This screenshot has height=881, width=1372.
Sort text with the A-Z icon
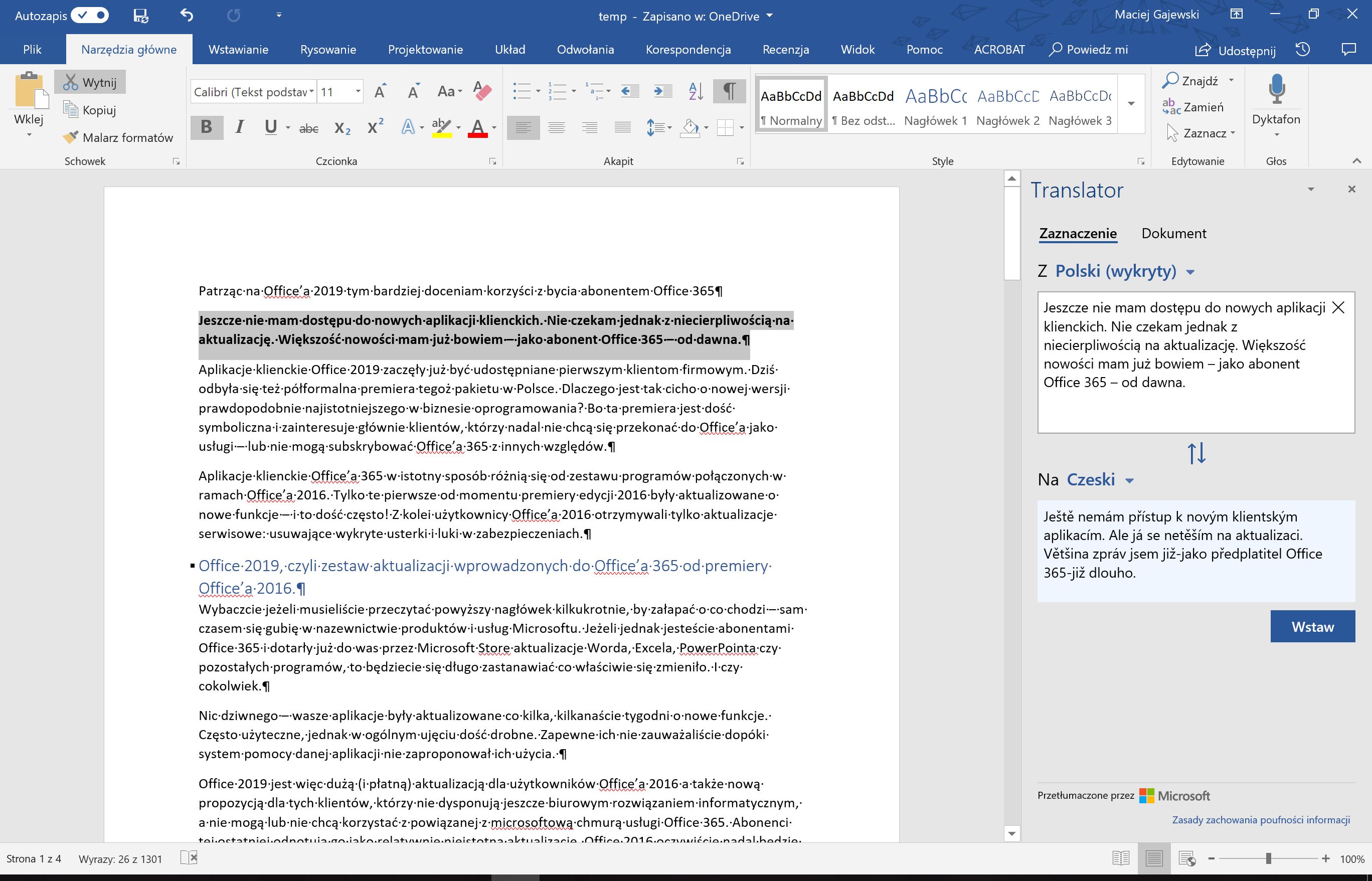click(697, 91)
